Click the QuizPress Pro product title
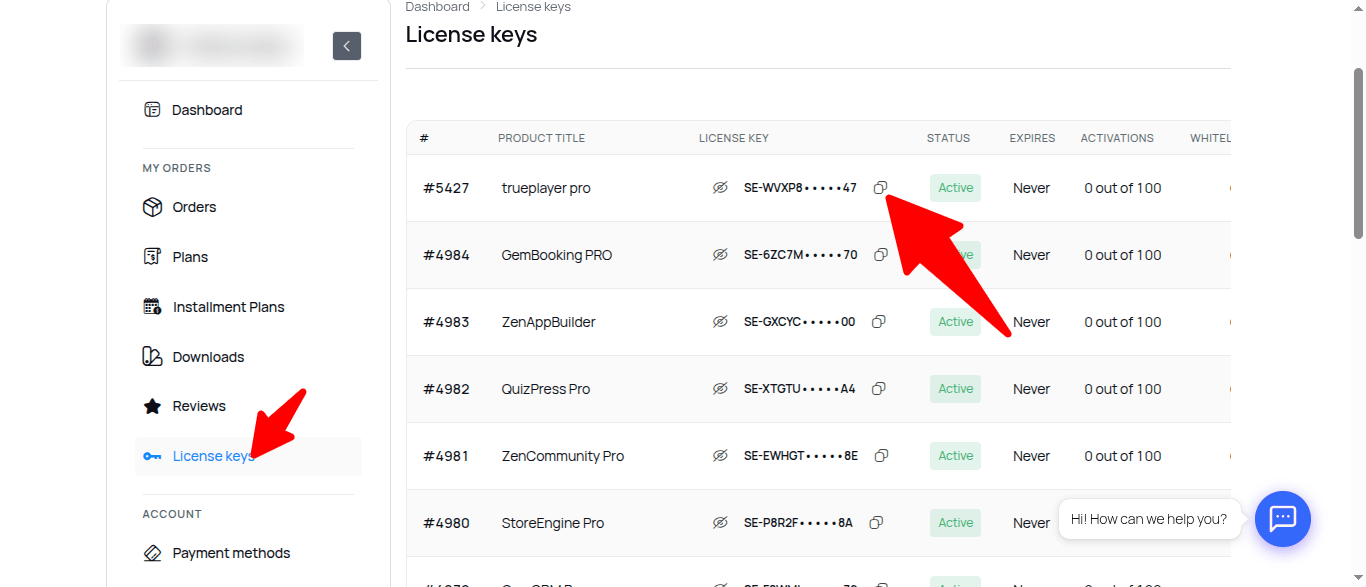Screen dimensions: 1366x587 point(546,389)
